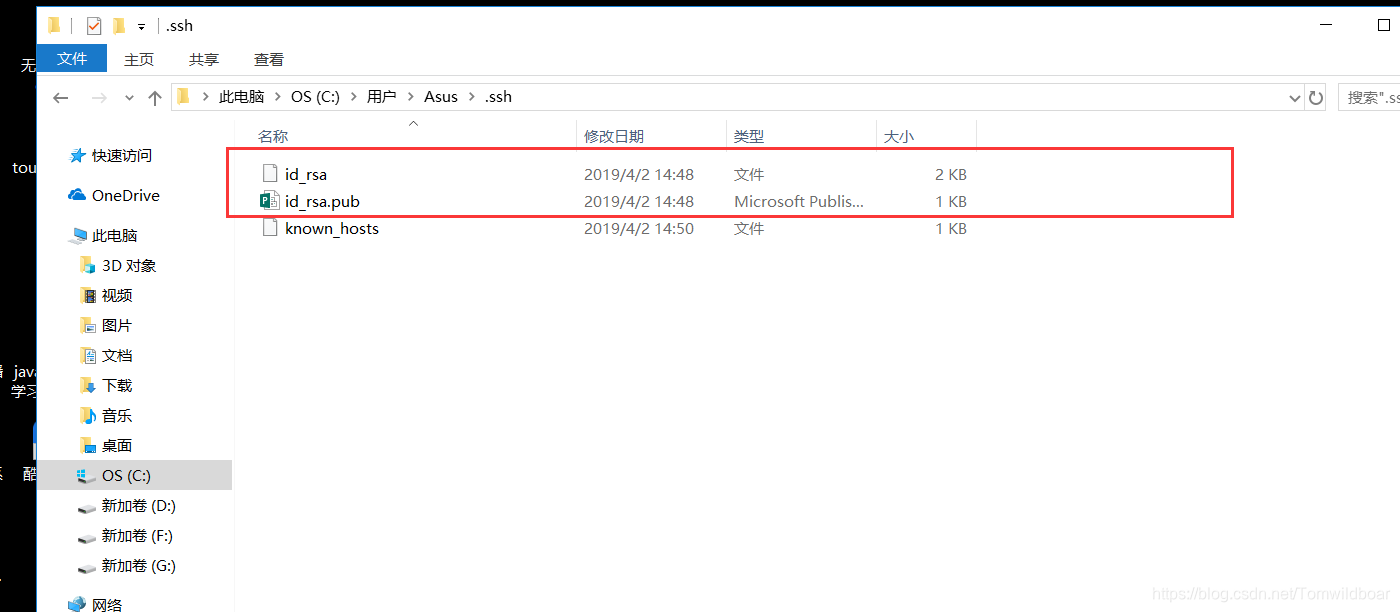The image size is (1400, 612).
Task: Open 文档 folder in navigation pane
Action: point(117,355)
